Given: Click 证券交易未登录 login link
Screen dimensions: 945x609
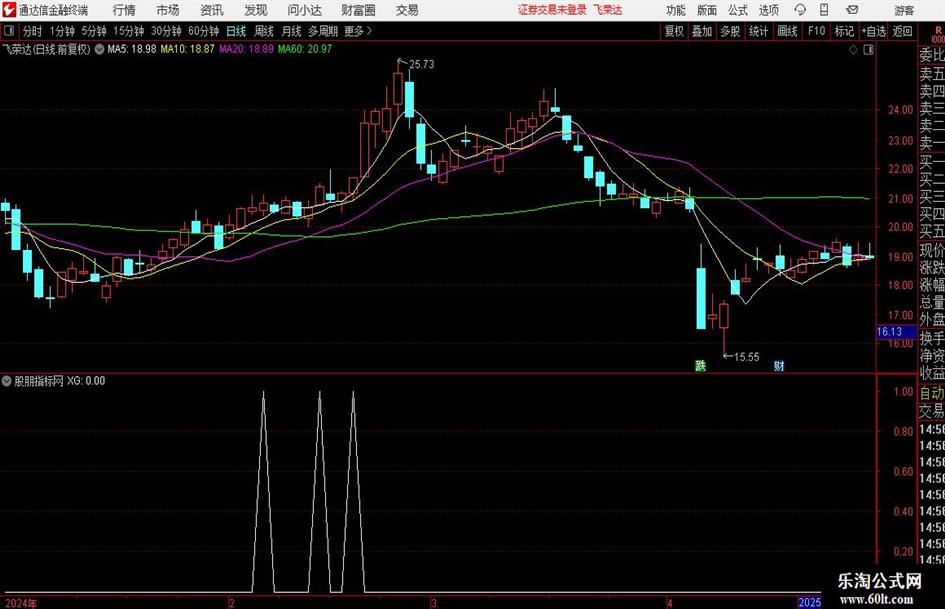Looking at the screenshot, I should [x=552, y=10].
